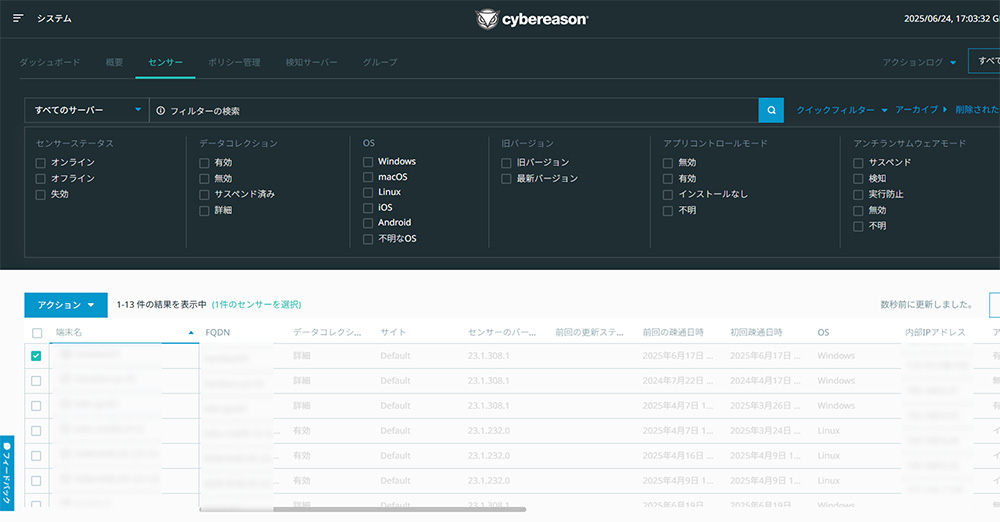Screen dimensions: 1000x522
Task: Check the iOS OS filter
Action: (368, 208)
